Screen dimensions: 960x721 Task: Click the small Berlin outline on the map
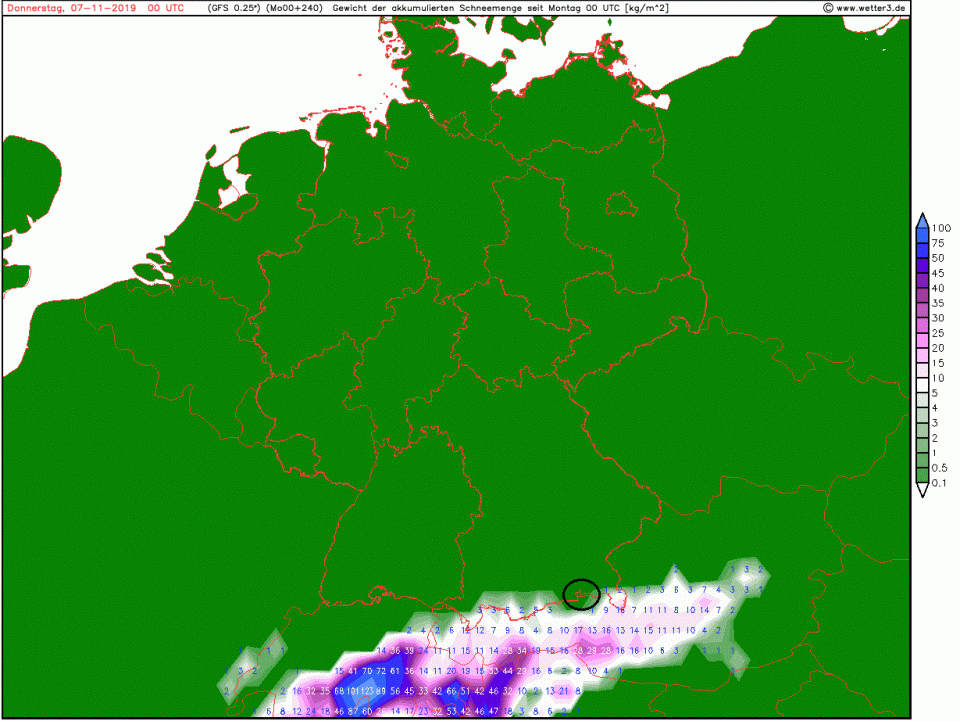pyautogui.click(x=621, y=205)
